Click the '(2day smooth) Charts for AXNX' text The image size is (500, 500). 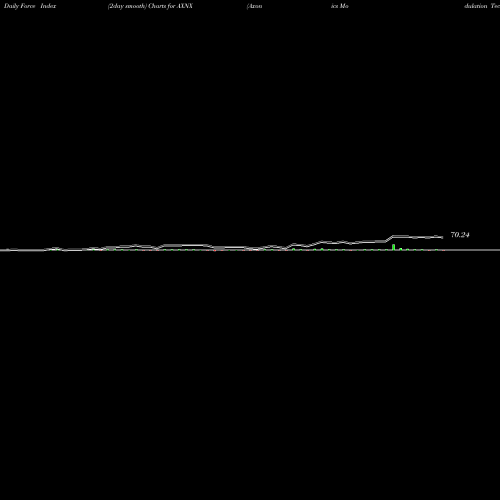pos(150,6)
